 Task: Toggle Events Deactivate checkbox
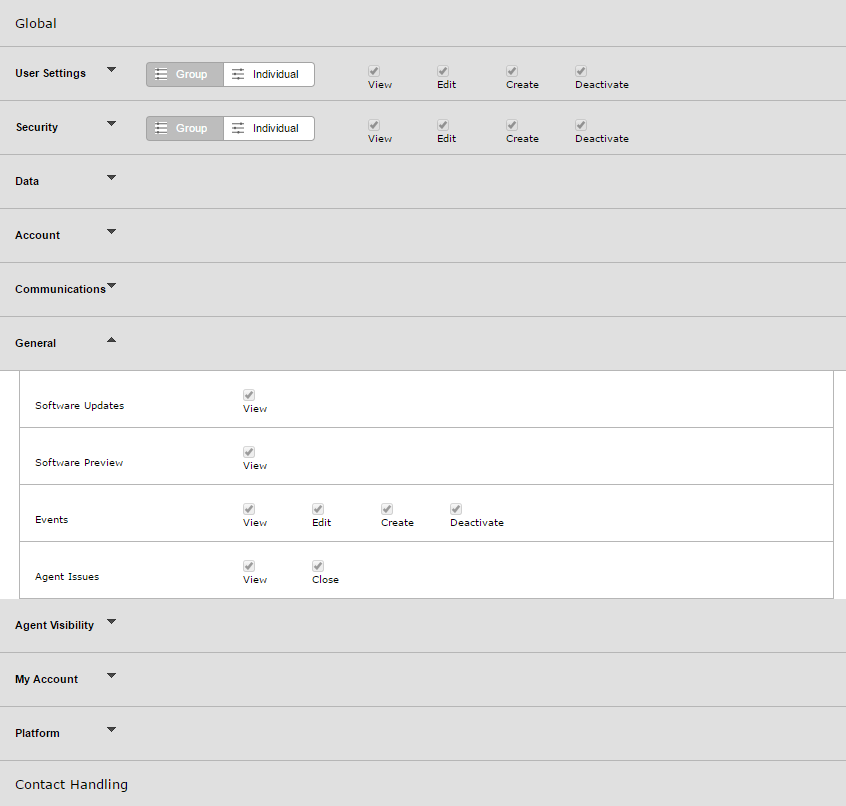click(456, 509)
